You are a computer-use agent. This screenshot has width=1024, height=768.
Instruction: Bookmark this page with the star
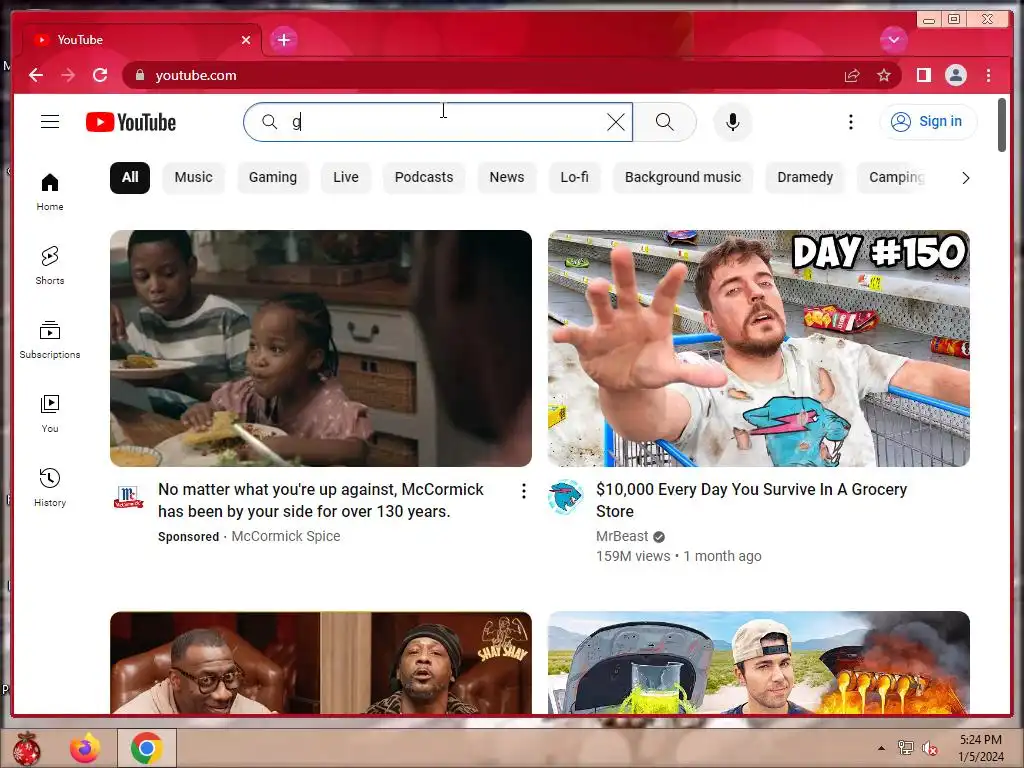point(884,75)
